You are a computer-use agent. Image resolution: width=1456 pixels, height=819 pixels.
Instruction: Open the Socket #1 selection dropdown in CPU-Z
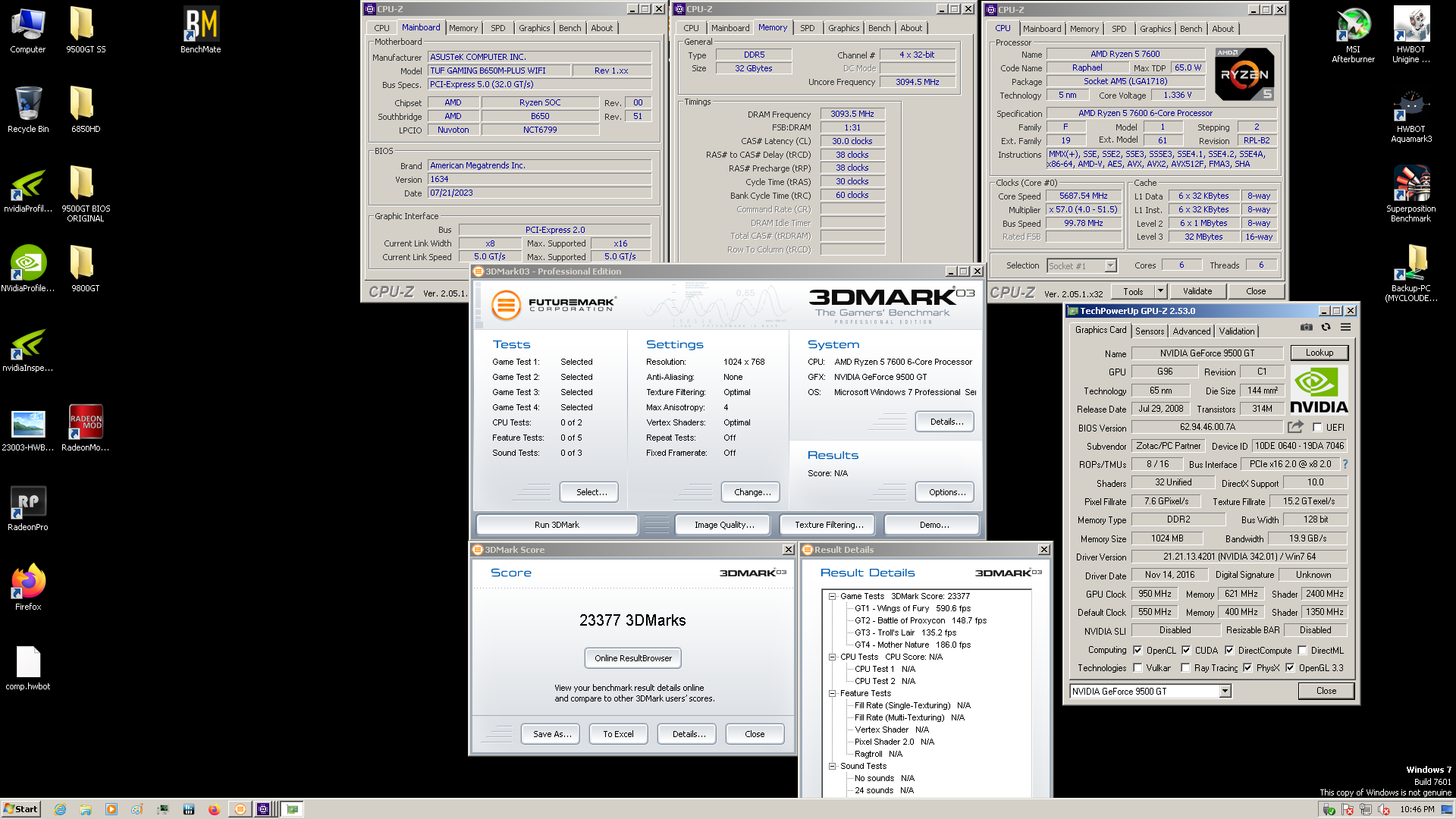pyautogui.click(x=1110, y=265)
